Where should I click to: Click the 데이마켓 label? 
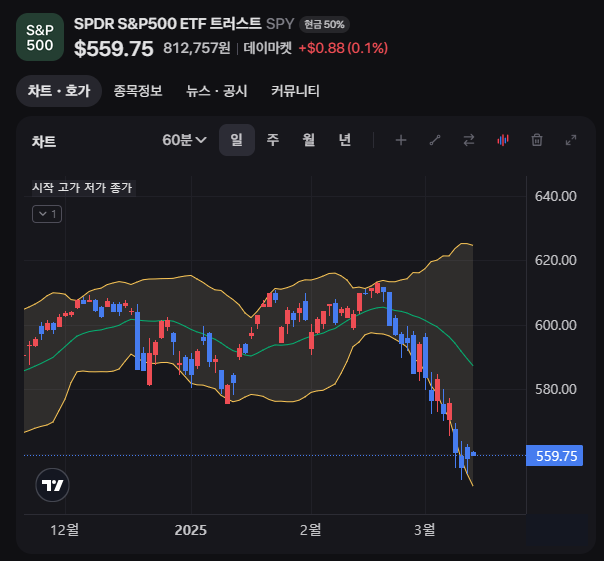[x=268, y=48]
